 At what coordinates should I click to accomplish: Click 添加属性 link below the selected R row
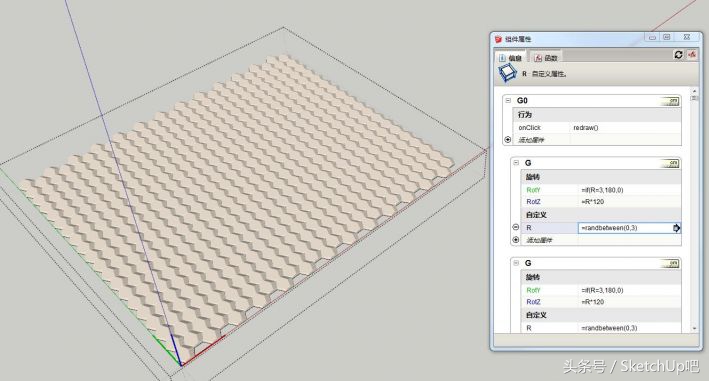539,240
